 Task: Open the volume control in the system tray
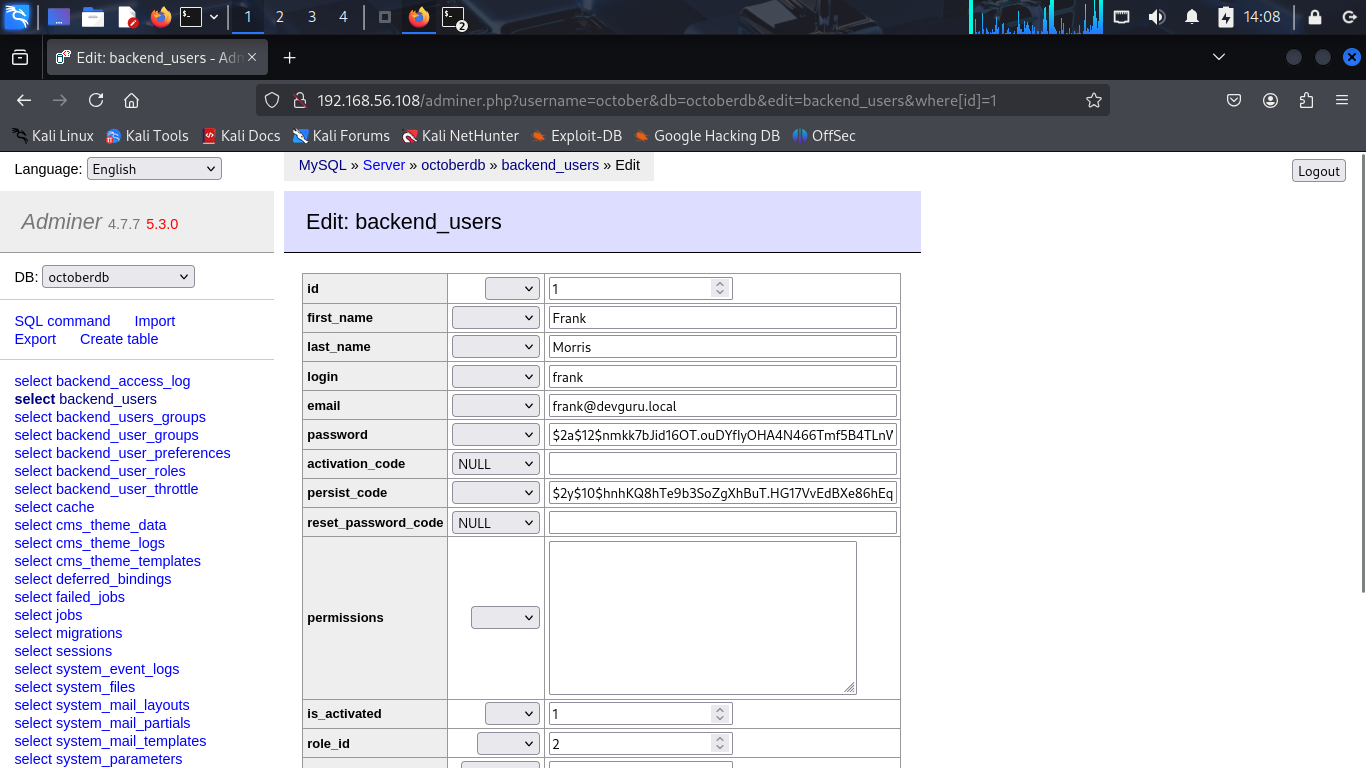coord(1156,17)
